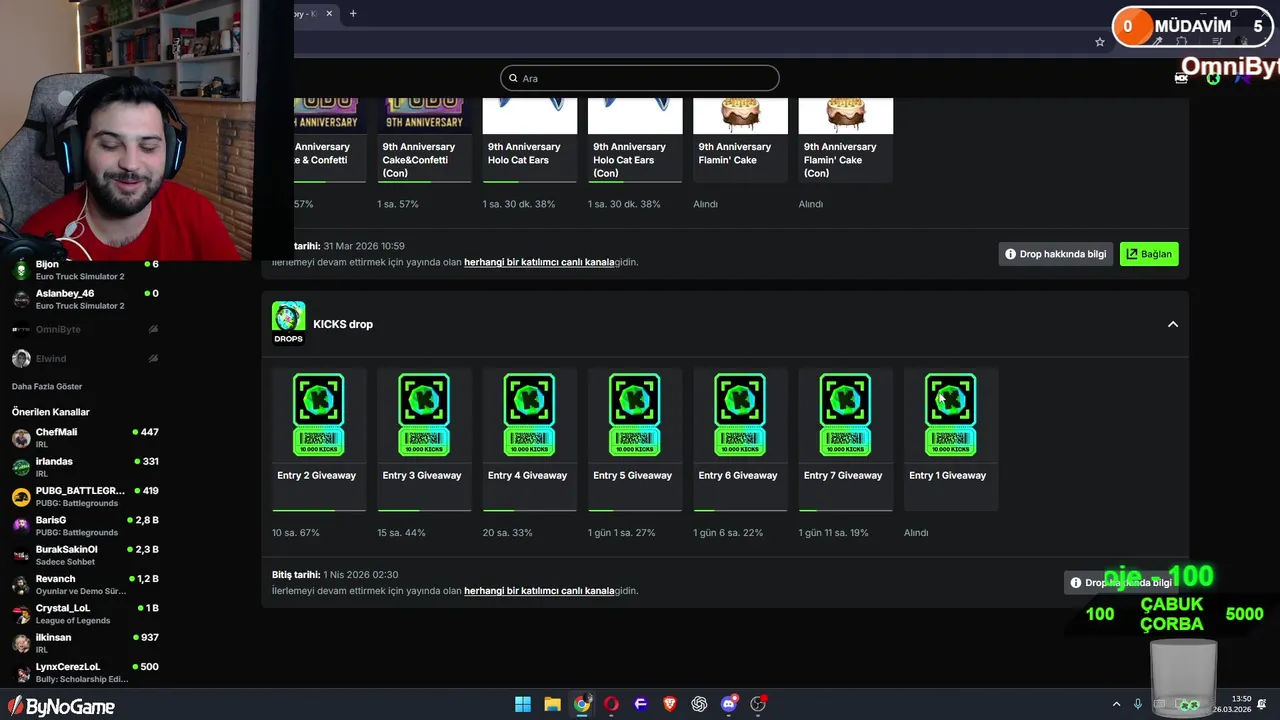Open File Explorer from the taskbar

(x=552, y=704)
